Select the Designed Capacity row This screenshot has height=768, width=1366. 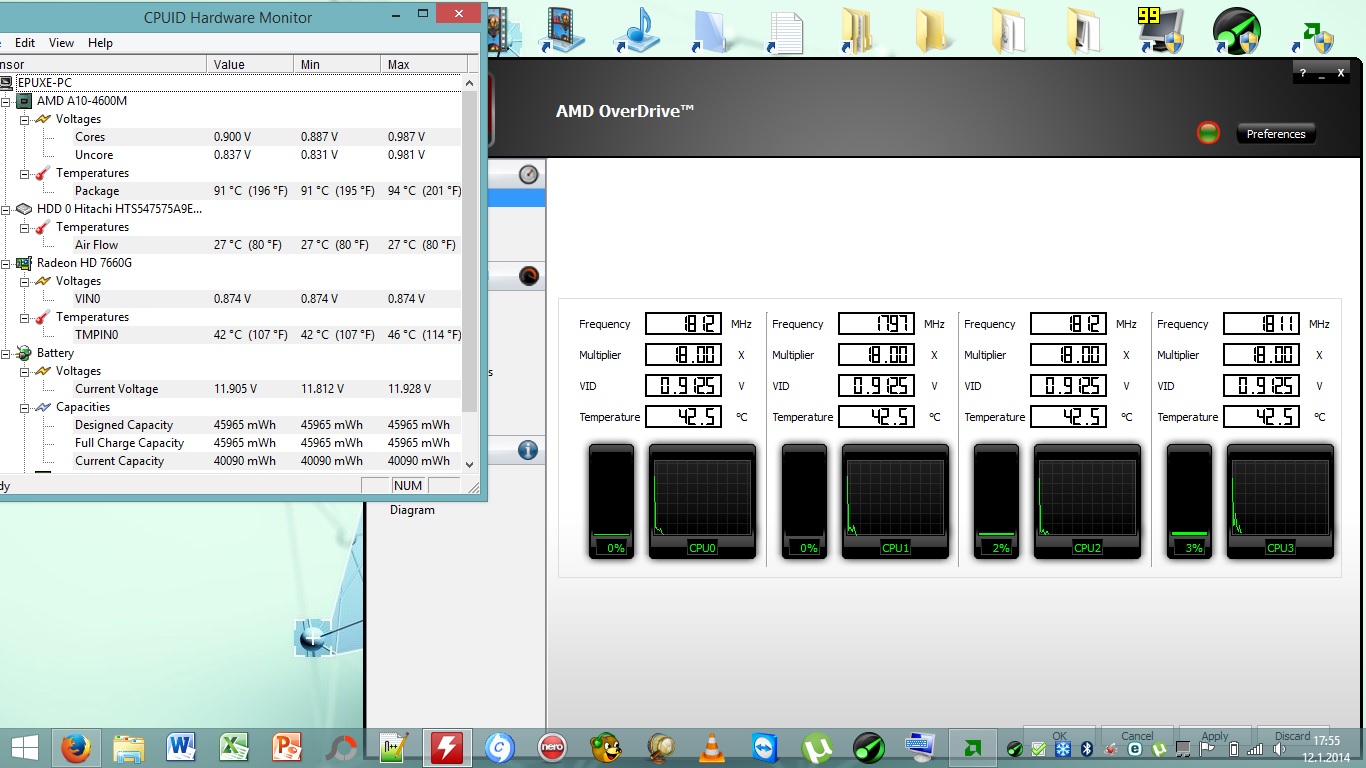(x=232, y=425)
